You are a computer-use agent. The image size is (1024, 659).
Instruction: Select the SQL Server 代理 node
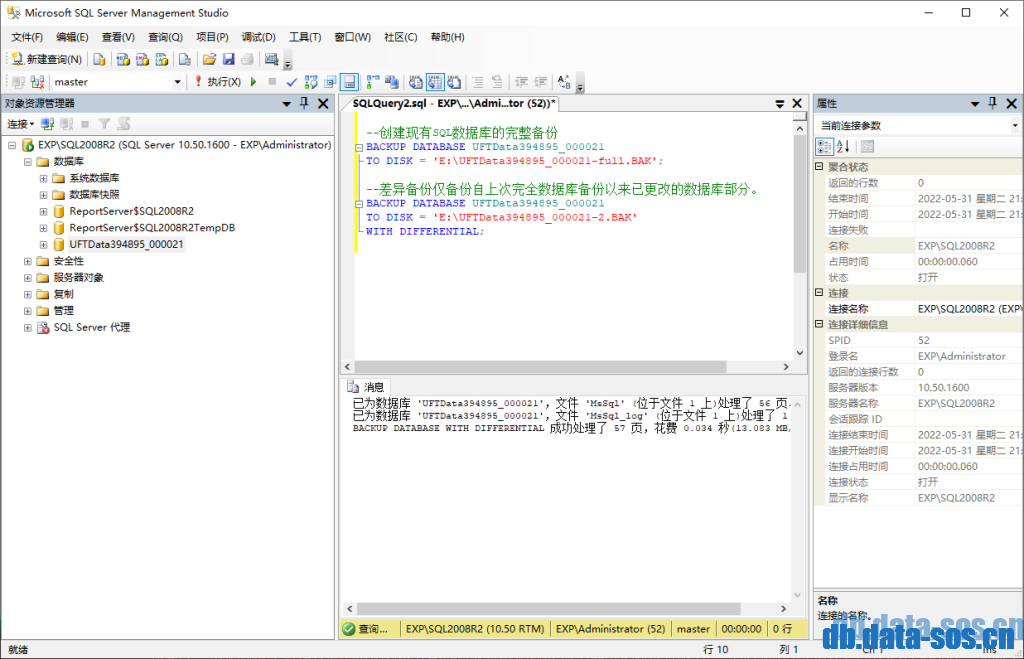point(91,327)
